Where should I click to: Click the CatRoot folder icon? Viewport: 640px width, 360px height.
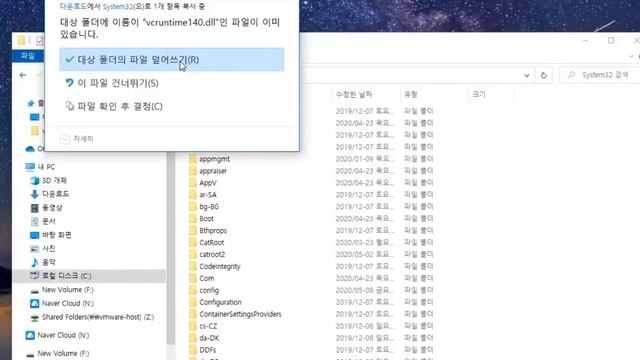(x=193, y=242)
